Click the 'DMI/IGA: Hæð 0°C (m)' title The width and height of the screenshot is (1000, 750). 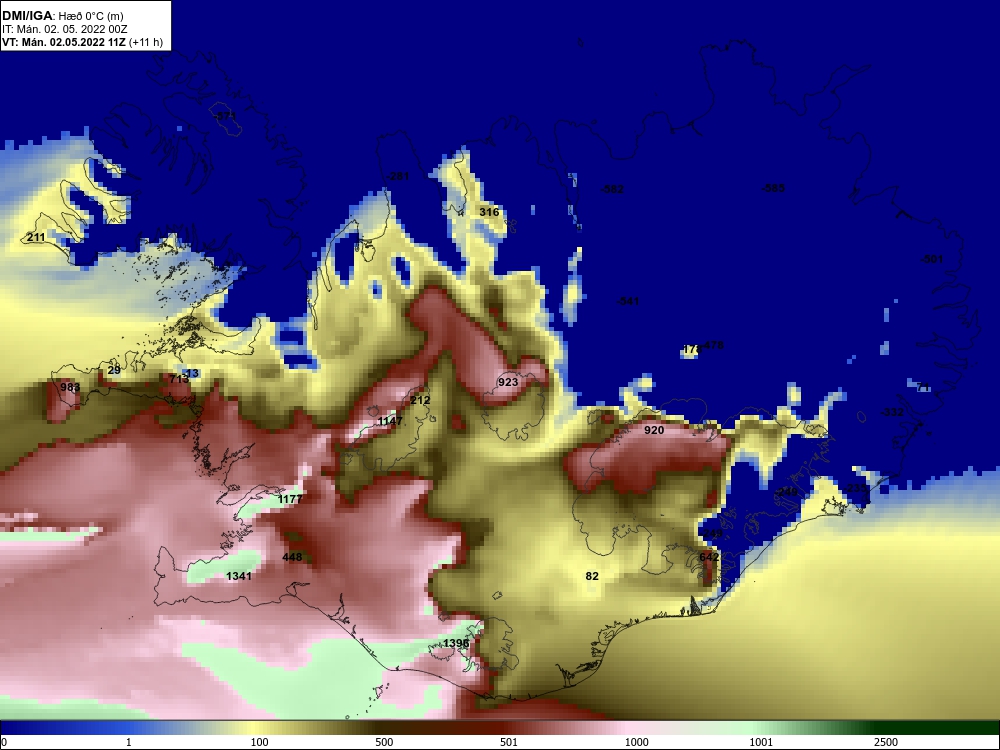pyautogui.click(x=62, y=16)
